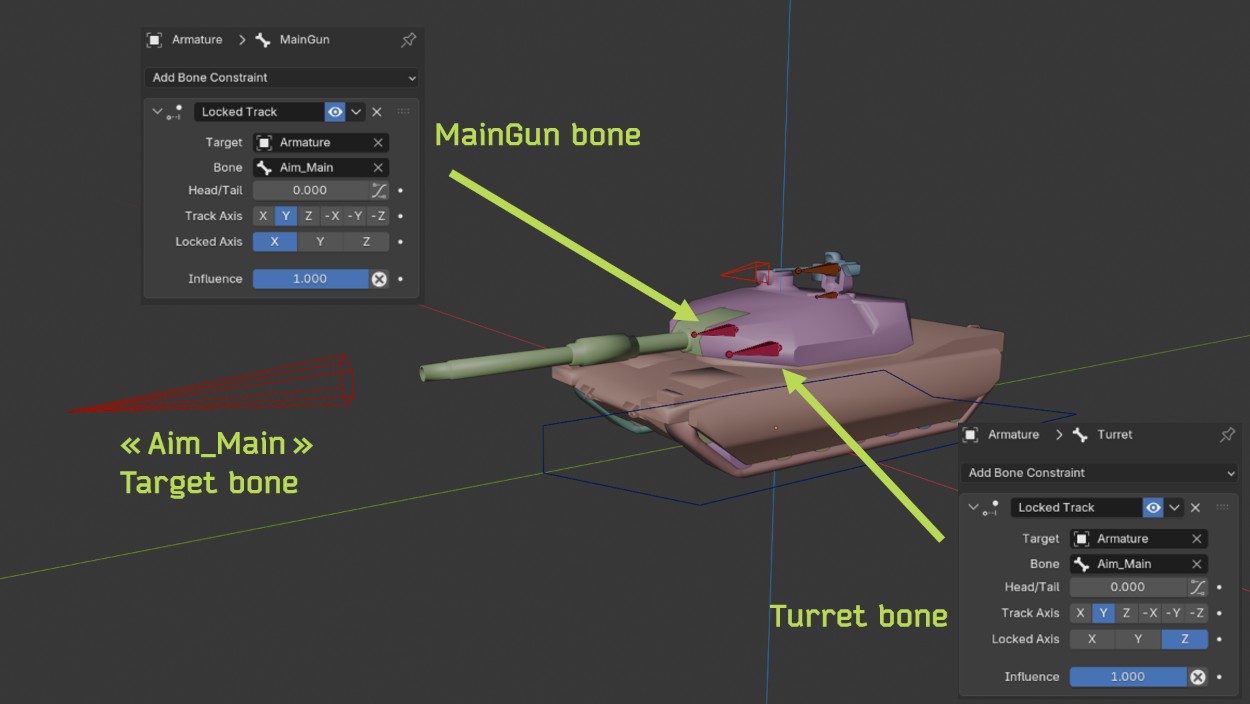
Task: Collapse the MainGun Locked Track constraint panel
Action: [x=157, y=112]
